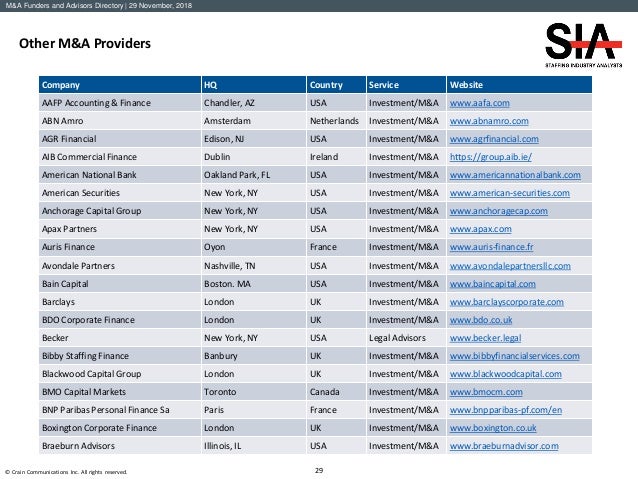Select the Country column header

(336, 85)
